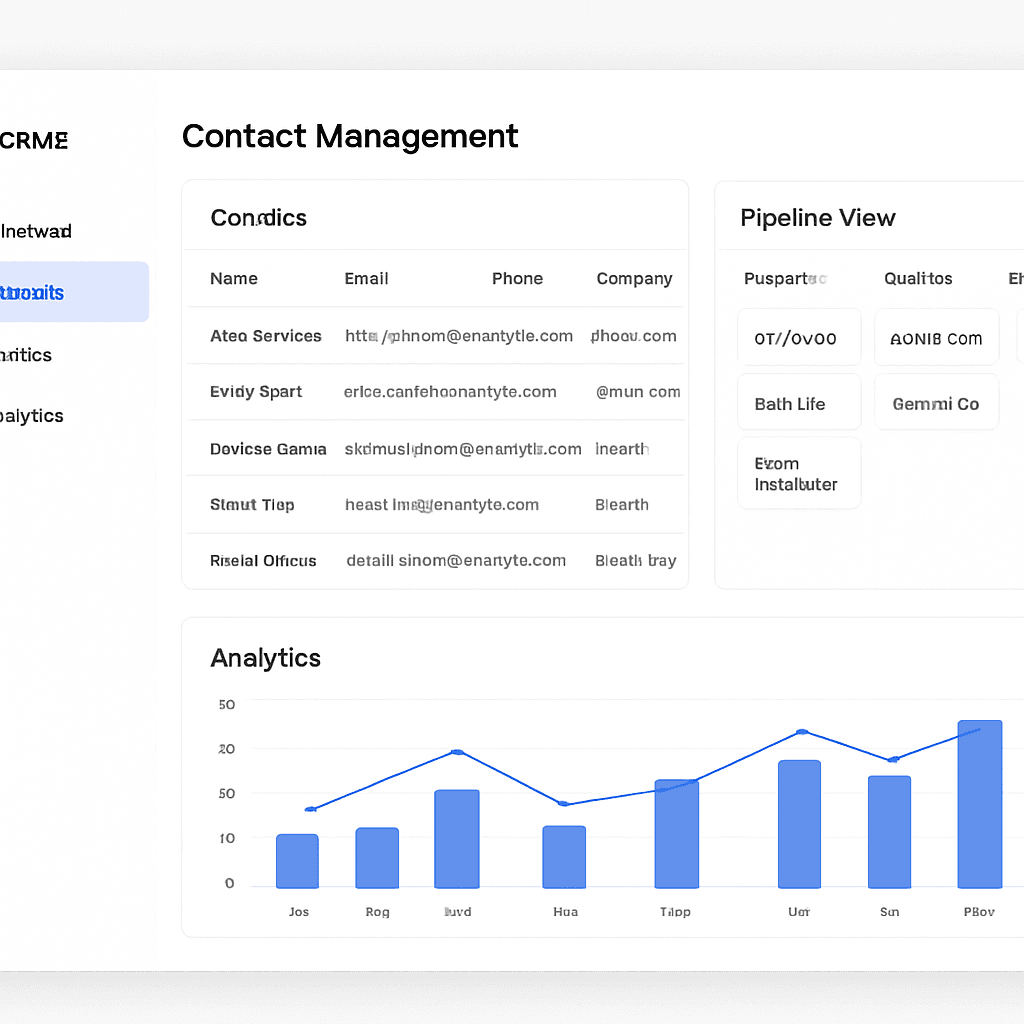This screenshot has width=1024, height=1024.
Task: Click the Rog bar in Analytics chart
Action: click(377, 858)
